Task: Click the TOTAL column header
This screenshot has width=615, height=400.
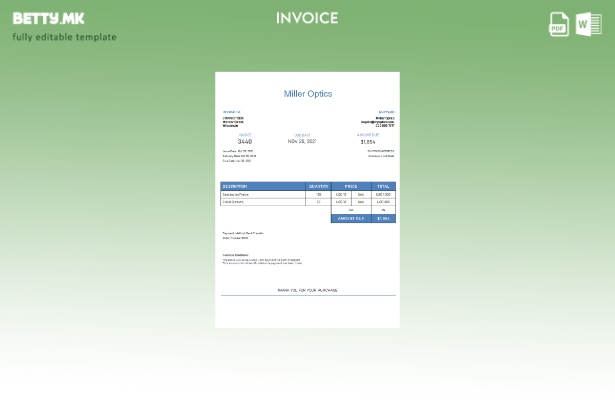Action: tap(383, 186)
